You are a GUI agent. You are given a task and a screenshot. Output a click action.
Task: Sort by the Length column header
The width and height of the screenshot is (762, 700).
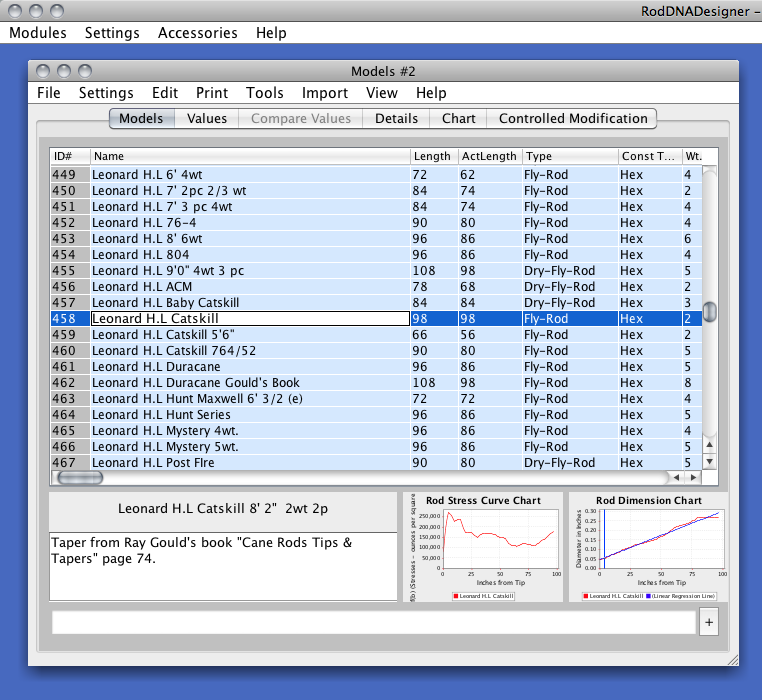click(434, 156)
